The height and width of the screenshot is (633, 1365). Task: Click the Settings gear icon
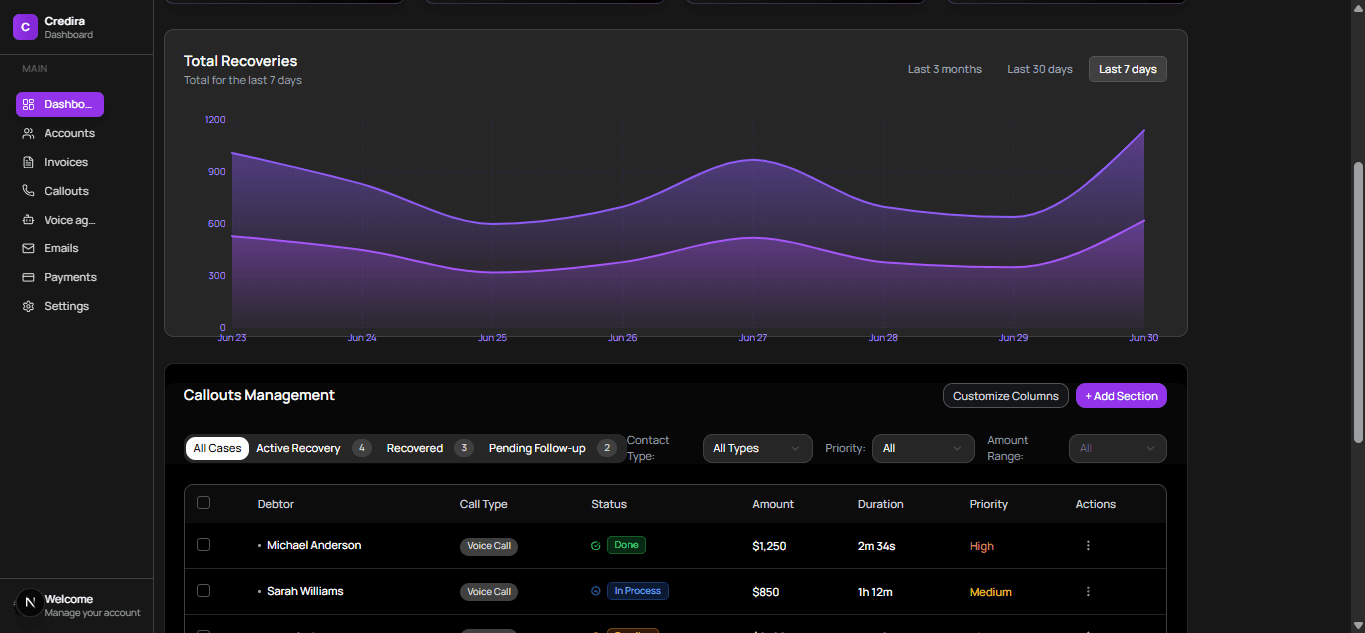(28, 306)
